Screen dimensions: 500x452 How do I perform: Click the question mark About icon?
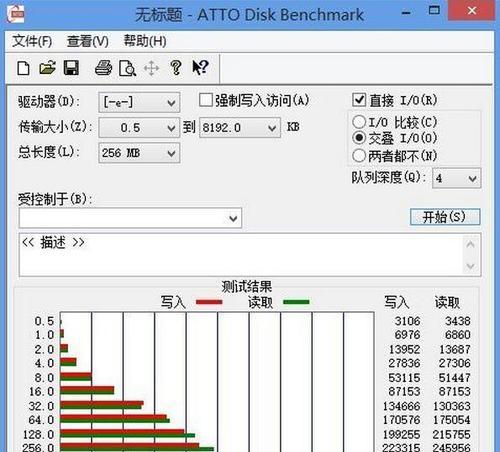176,68
